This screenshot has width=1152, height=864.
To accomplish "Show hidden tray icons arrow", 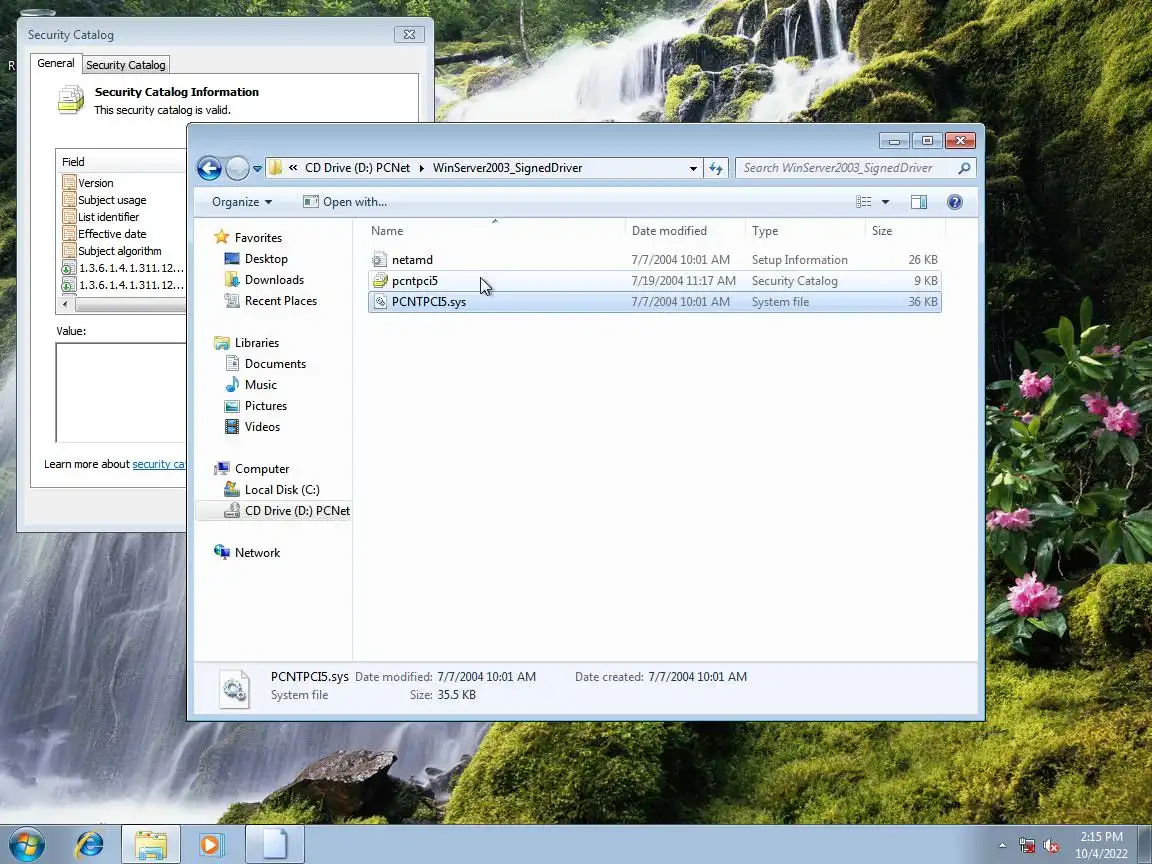I will tap(1002, 846).
